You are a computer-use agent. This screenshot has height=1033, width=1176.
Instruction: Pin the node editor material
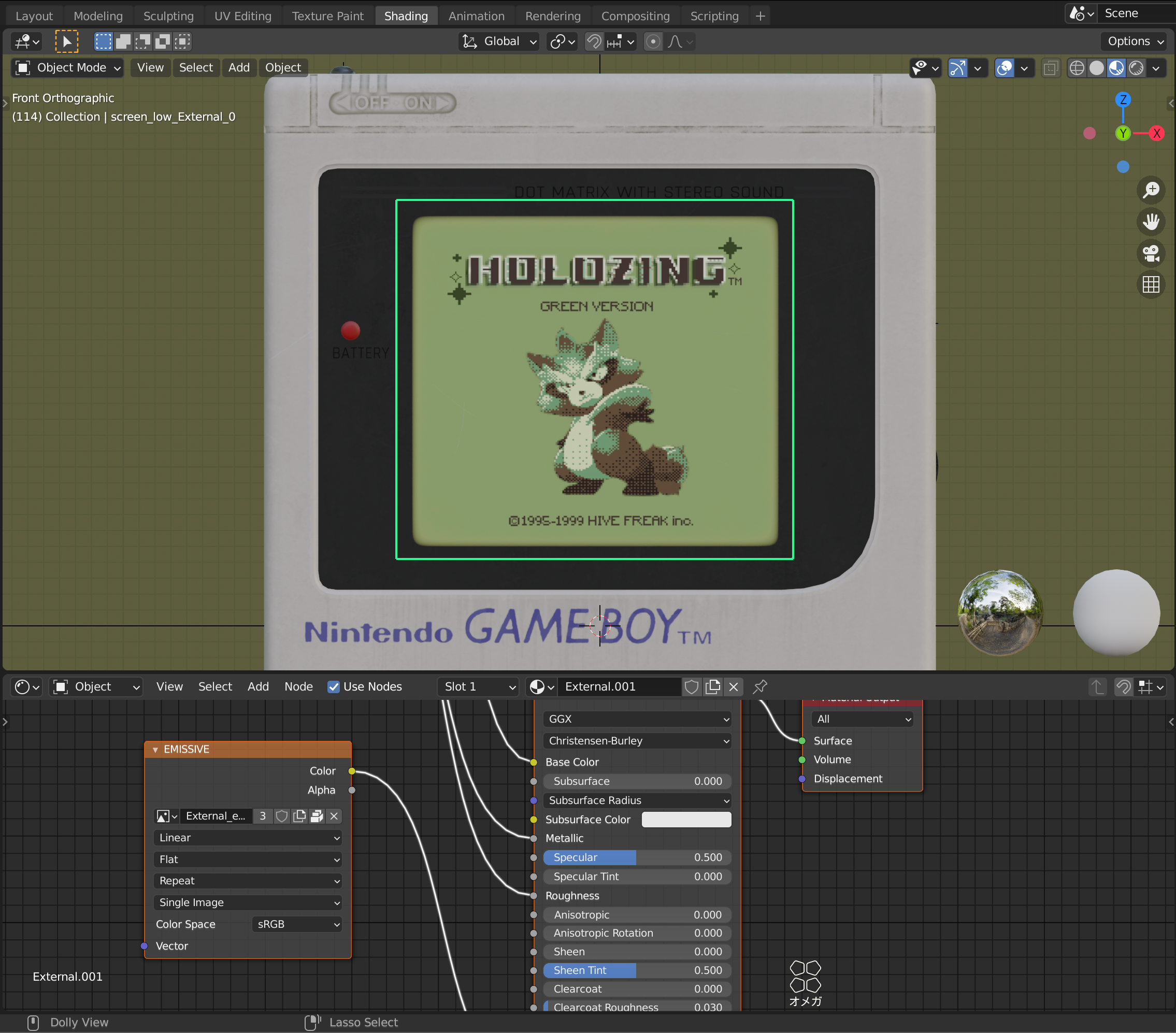[x=760, y=686]
